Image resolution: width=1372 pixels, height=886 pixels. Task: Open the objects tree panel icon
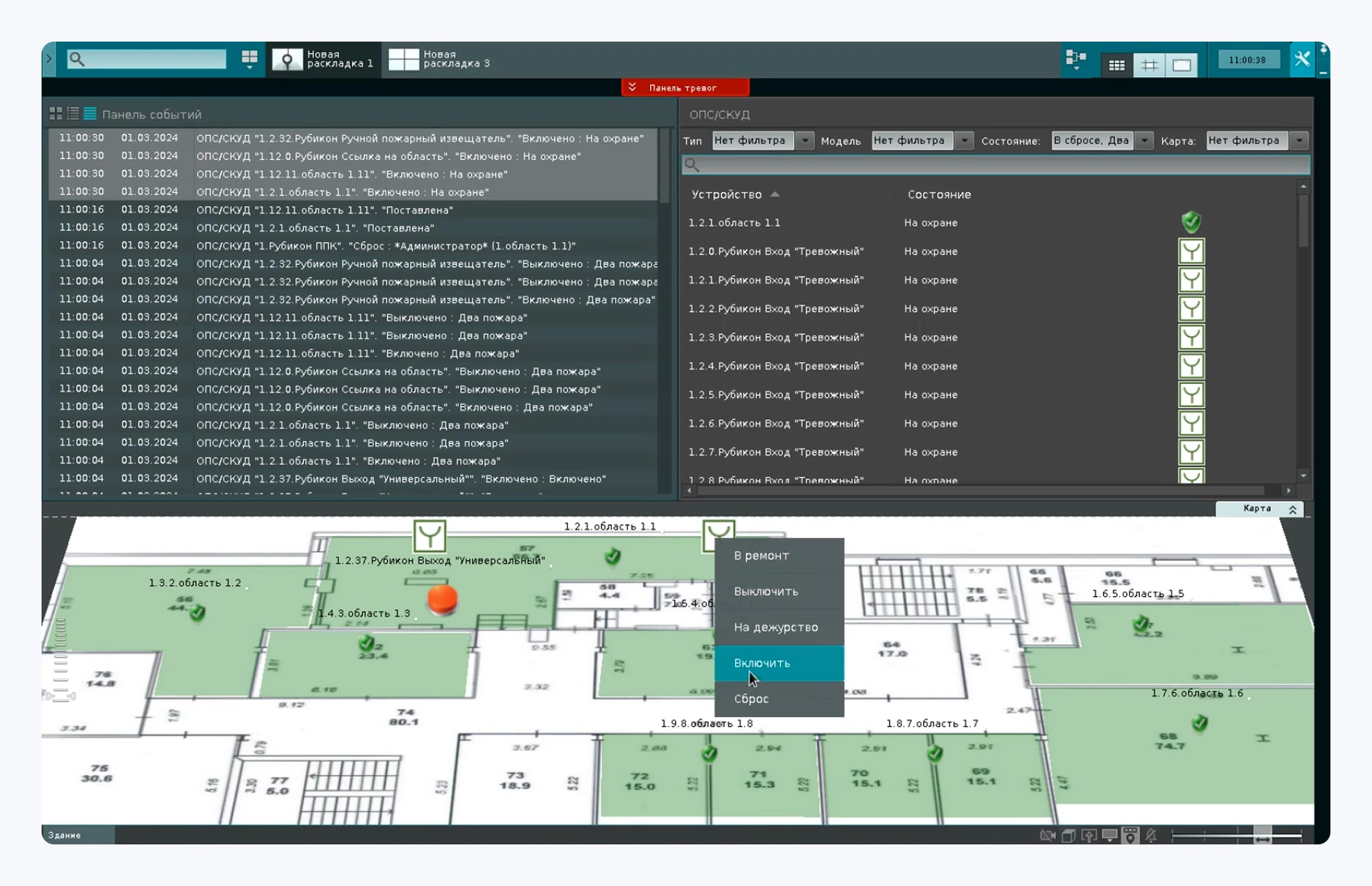coord(1075,60)
